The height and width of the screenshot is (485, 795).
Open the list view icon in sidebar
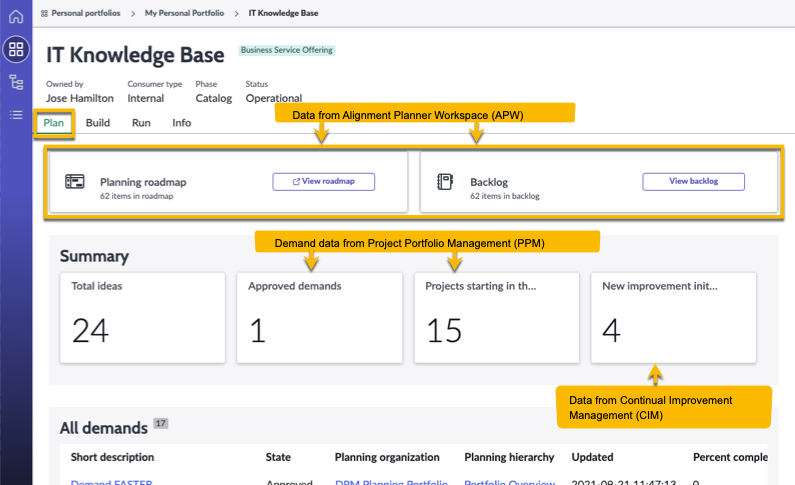point(16,115)
